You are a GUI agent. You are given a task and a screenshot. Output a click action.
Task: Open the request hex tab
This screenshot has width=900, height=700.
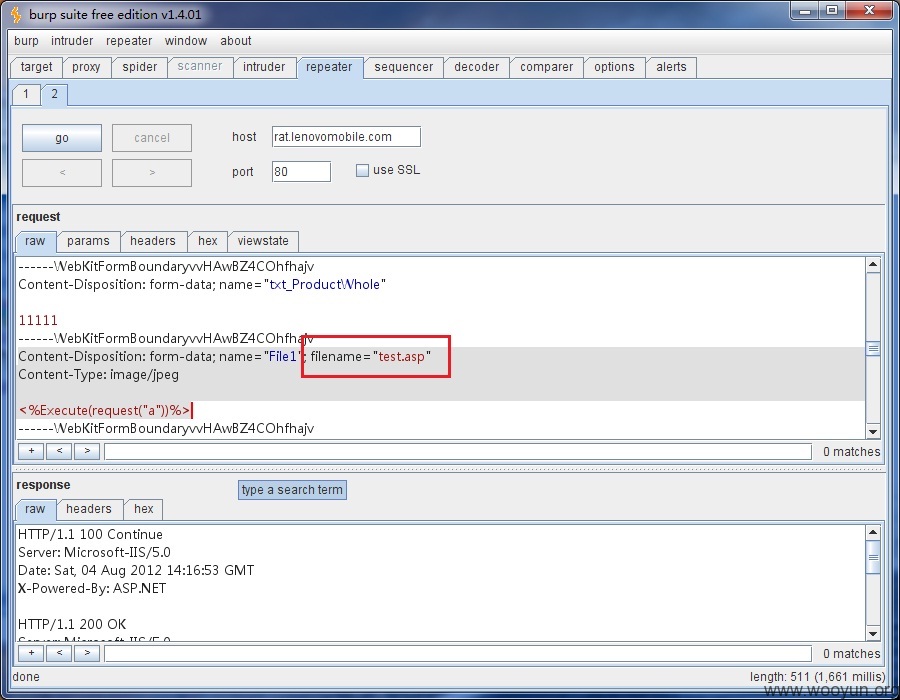[208, 241]
